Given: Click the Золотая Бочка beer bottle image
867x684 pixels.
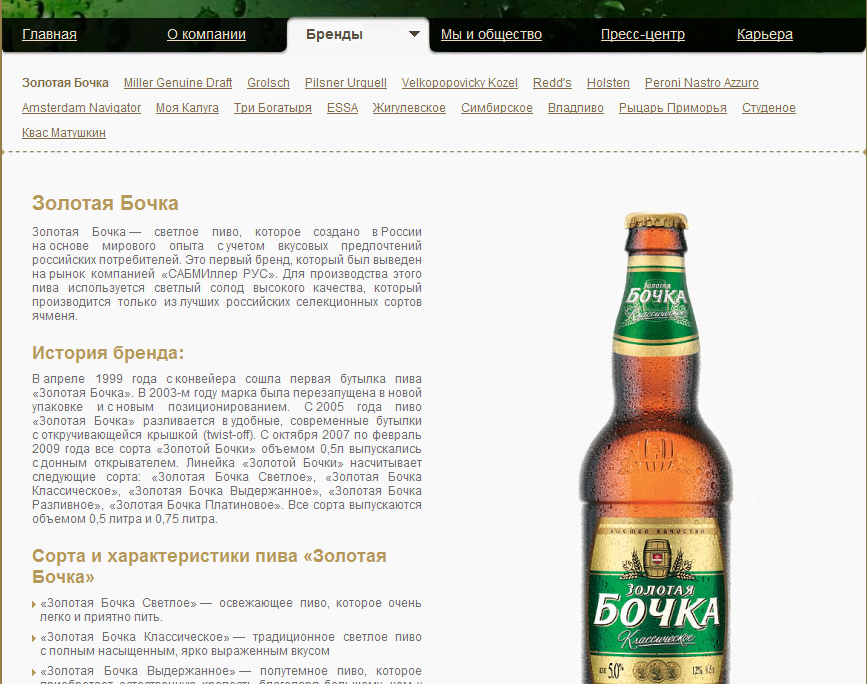Looking at the screenshot, I should (656, 448).
